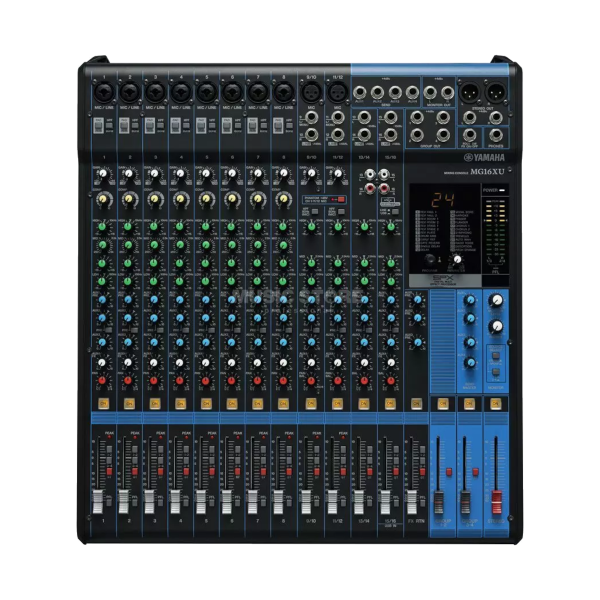Click the red STEREO master fader
This screenshot has width=600, height=600.
tap(496, 502)
